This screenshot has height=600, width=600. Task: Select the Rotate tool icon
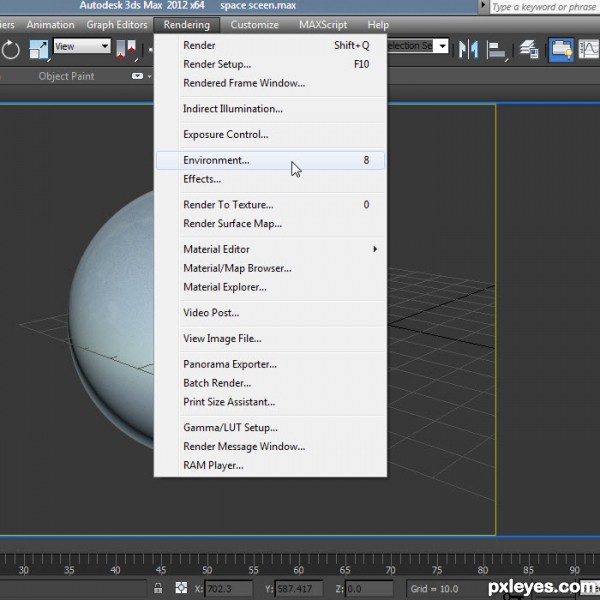pos(10,50)
